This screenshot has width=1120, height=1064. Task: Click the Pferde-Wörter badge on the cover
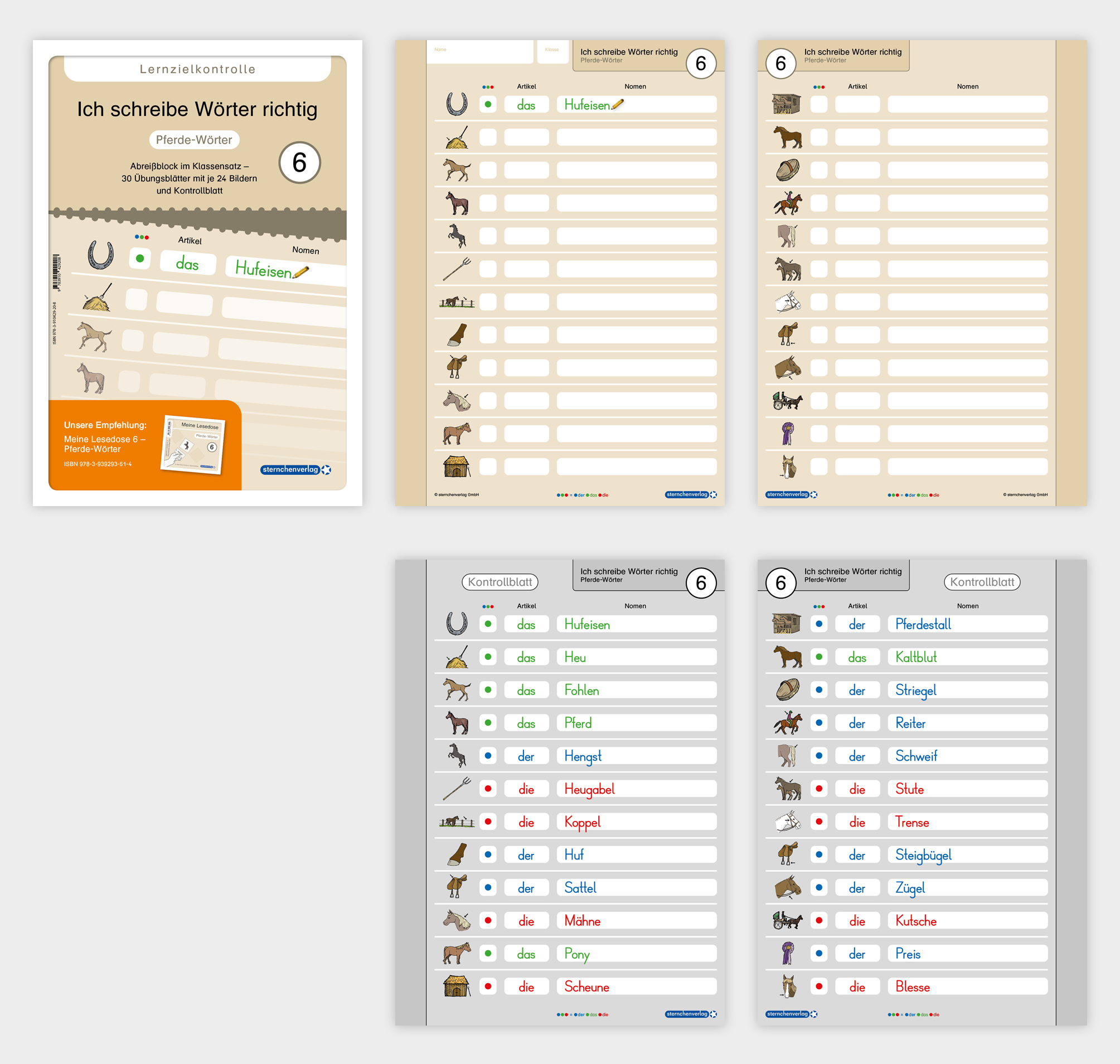[194, 139]
